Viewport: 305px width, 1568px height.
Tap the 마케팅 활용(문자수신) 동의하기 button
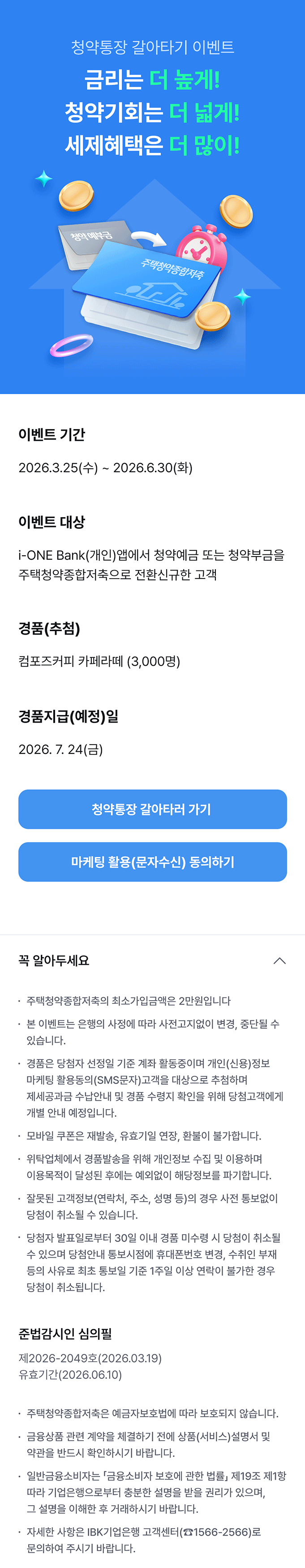point(152,861)
